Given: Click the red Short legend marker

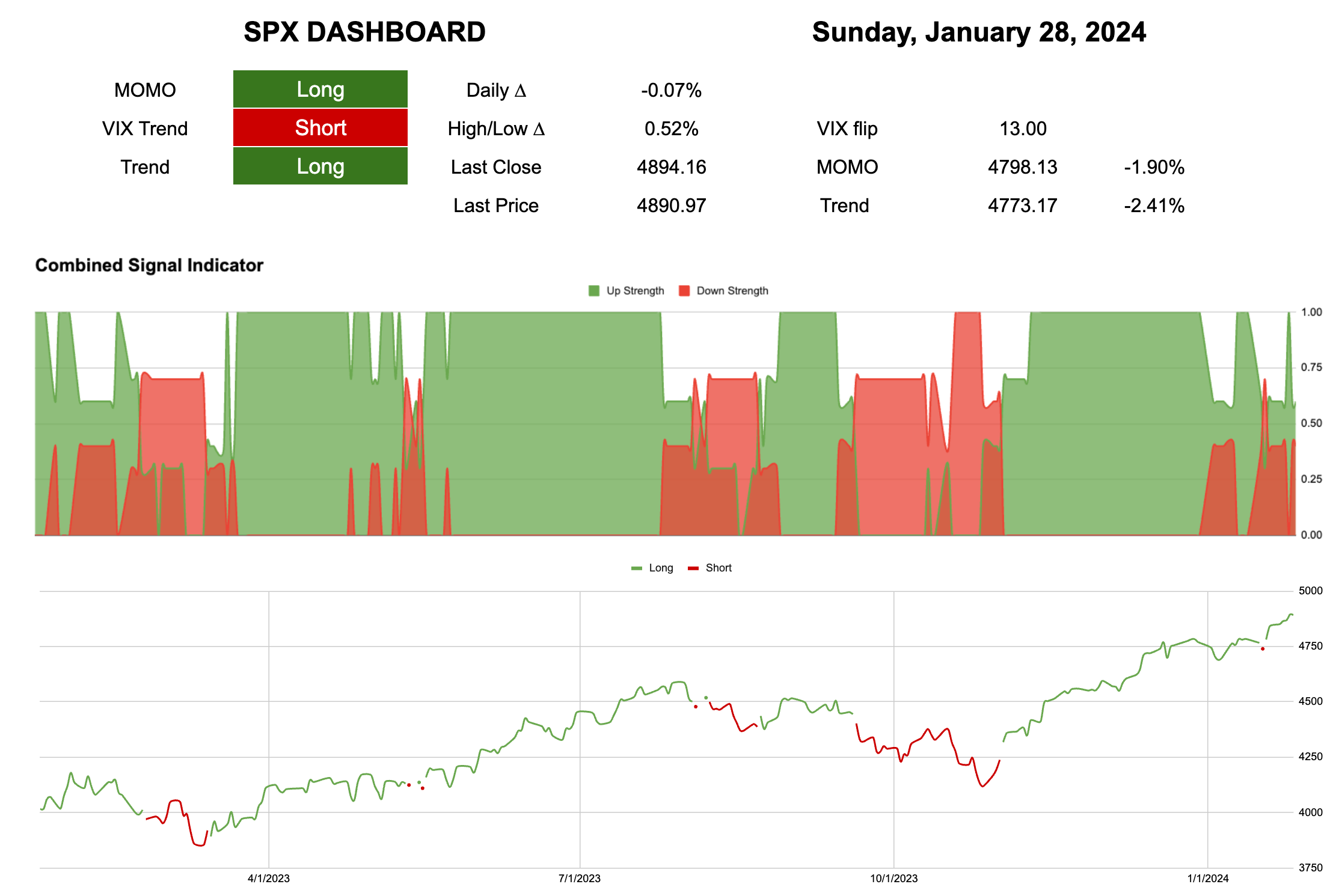Looking at the screenshot, I should coord(693,568).
